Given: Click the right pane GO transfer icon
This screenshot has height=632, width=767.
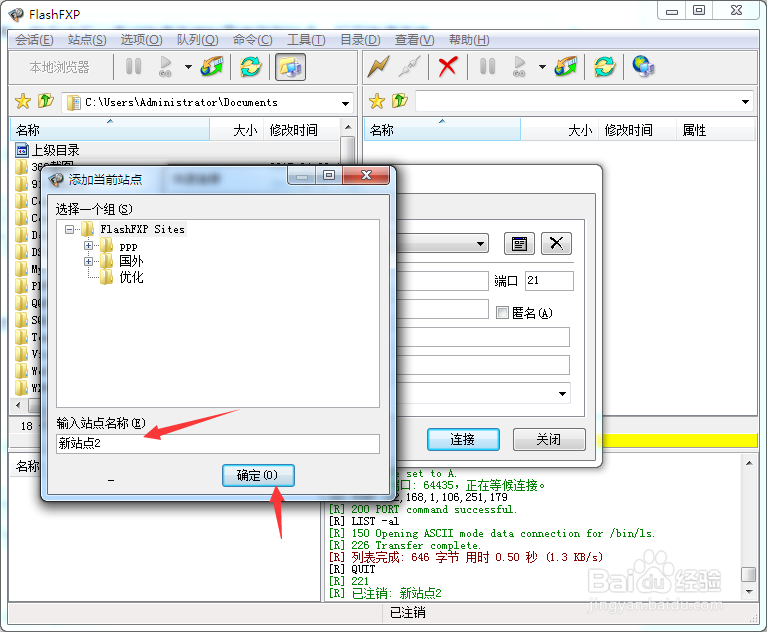Looking at the screenshot, I should click(x=519, y=67).
